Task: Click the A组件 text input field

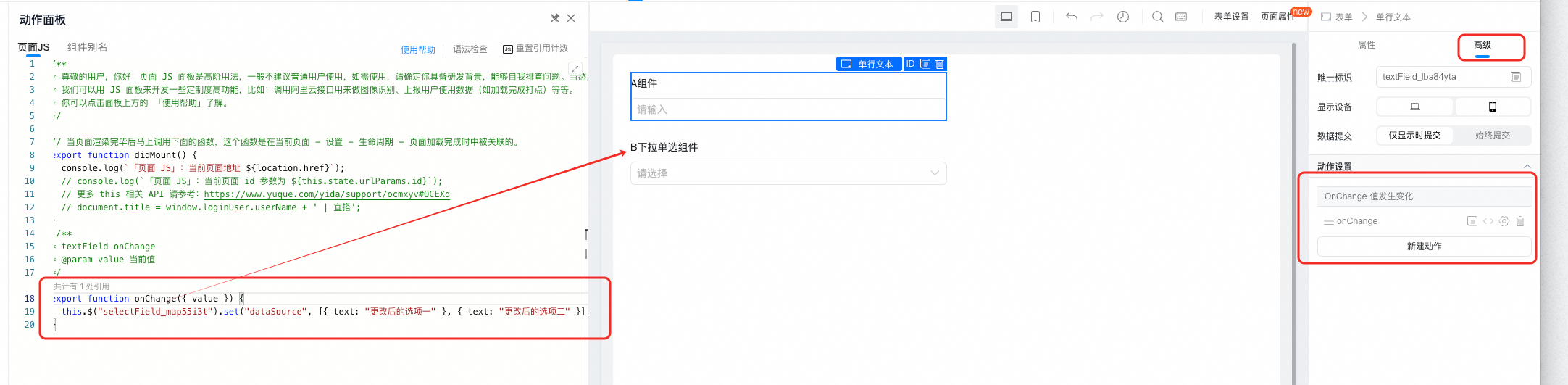Action: click(x=788, y=109)
